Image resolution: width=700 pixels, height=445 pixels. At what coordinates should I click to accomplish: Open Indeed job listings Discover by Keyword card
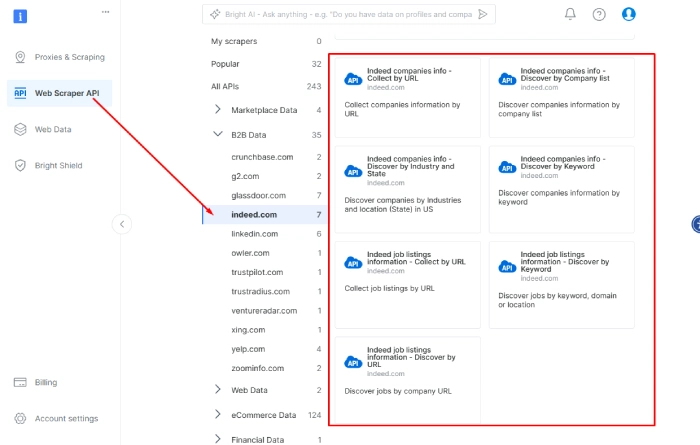click(562, 285)
